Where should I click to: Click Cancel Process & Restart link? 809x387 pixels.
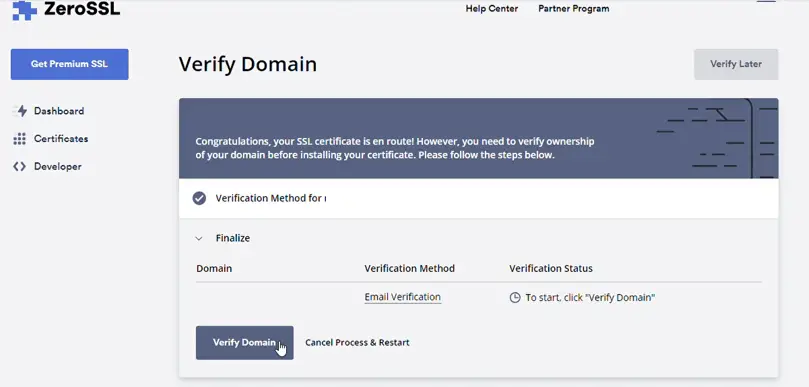357,343
